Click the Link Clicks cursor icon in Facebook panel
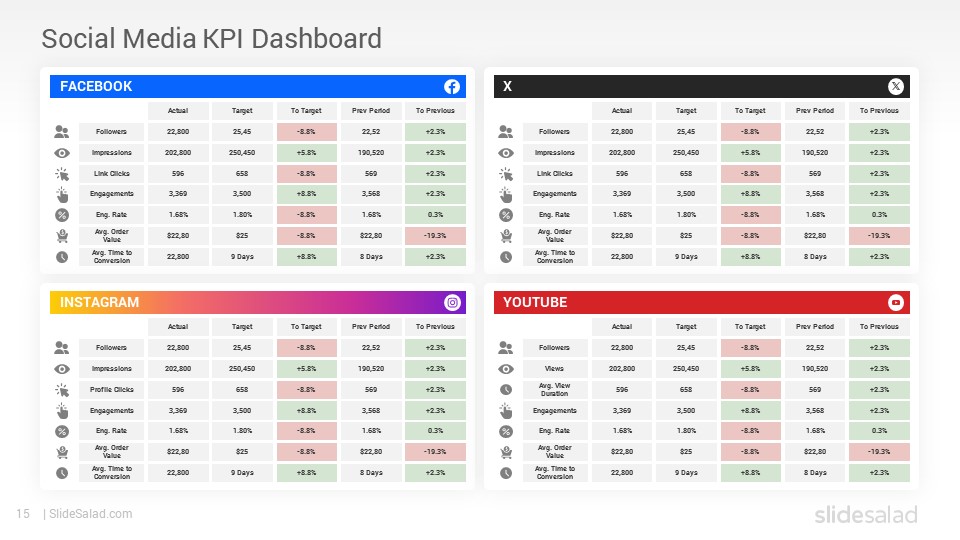Screen dimensions: 960x540 62,174
